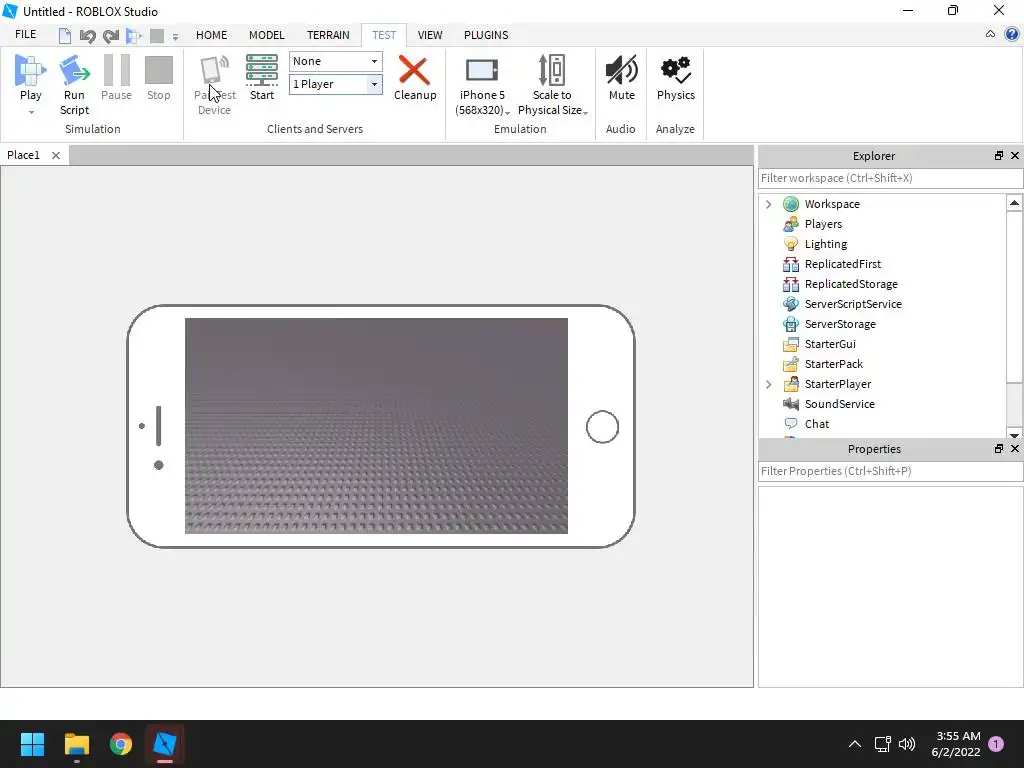Click the Redo quick access icon
The width and height of the screenshot is (1024, 768).
point(110,36)
